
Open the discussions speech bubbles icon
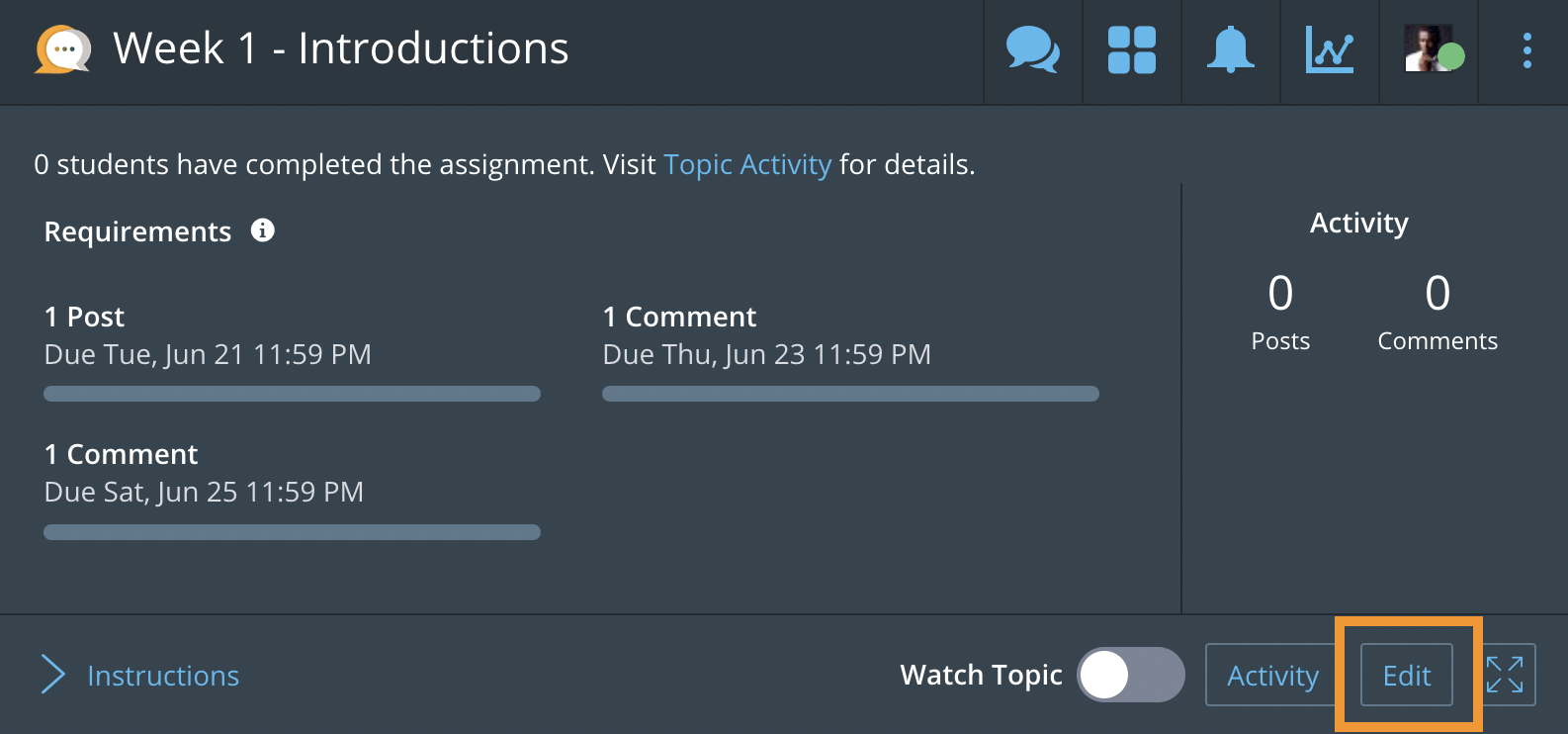click(1033, 49)
